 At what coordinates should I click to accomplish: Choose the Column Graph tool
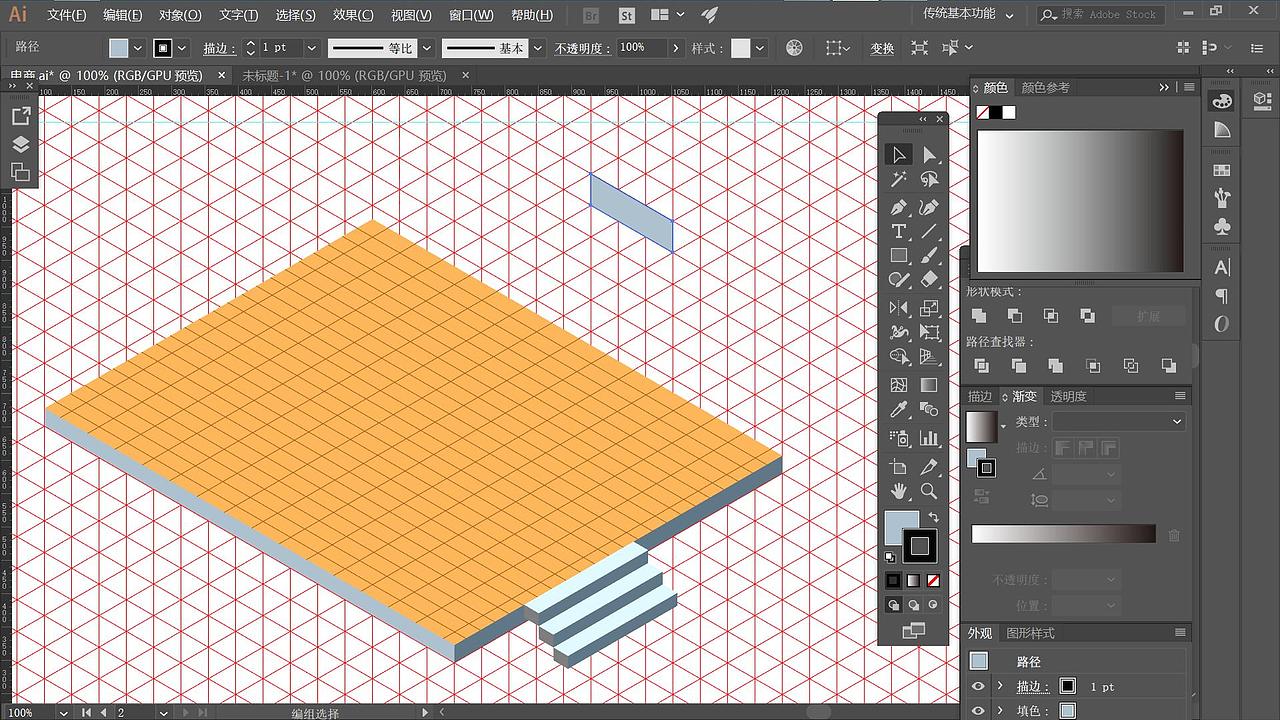(930, 438)
